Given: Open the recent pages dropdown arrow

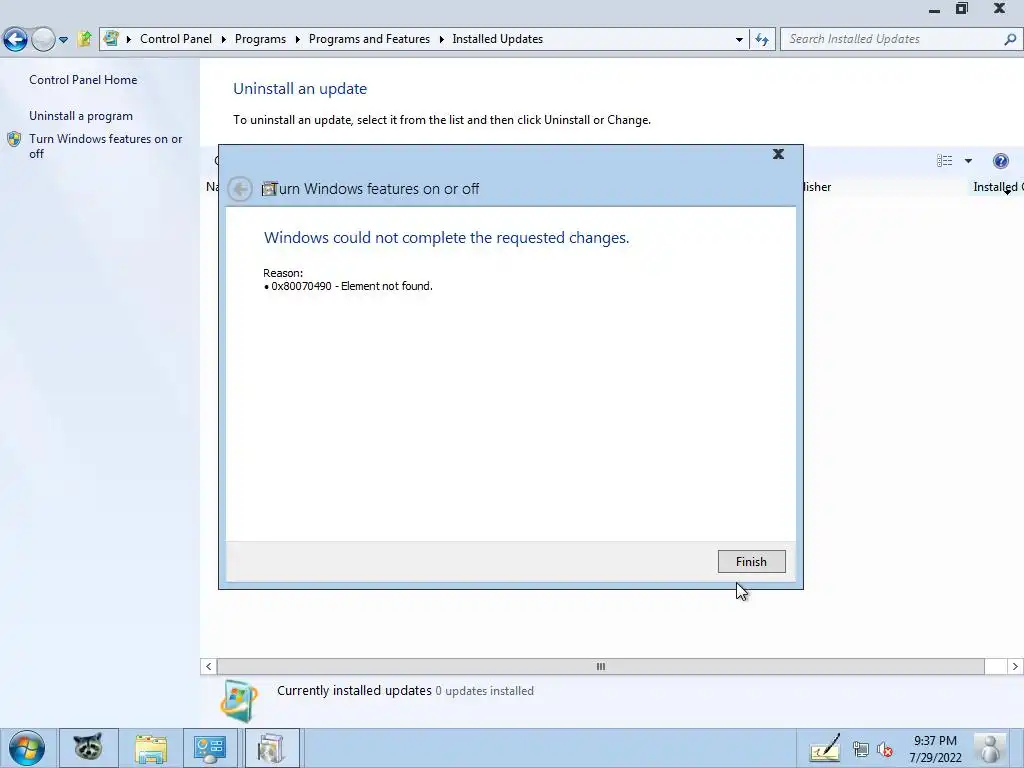Looking at the screenshot, I should point(63,39).
